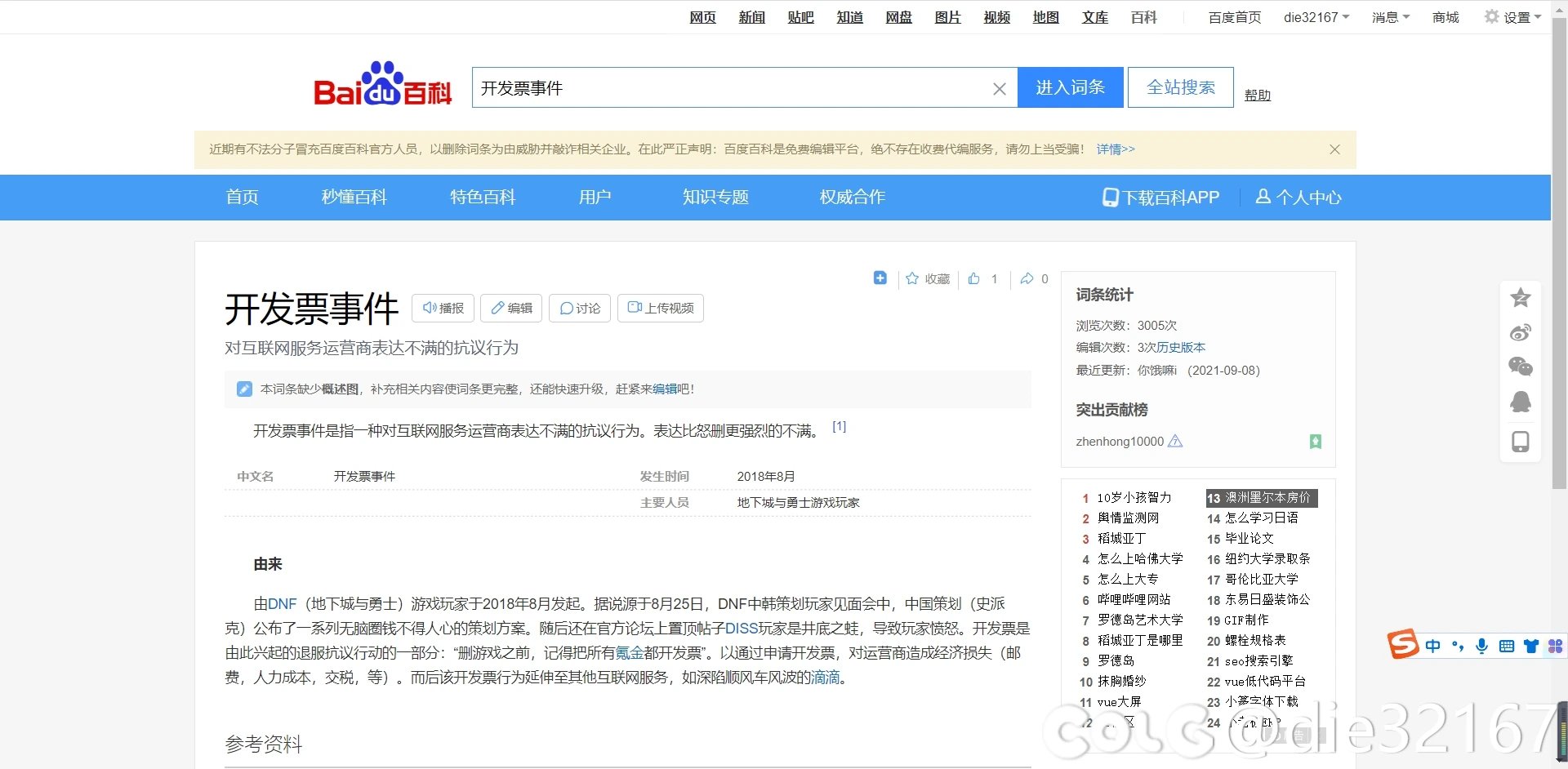Click the pencil icon in the notice bar

244,389
